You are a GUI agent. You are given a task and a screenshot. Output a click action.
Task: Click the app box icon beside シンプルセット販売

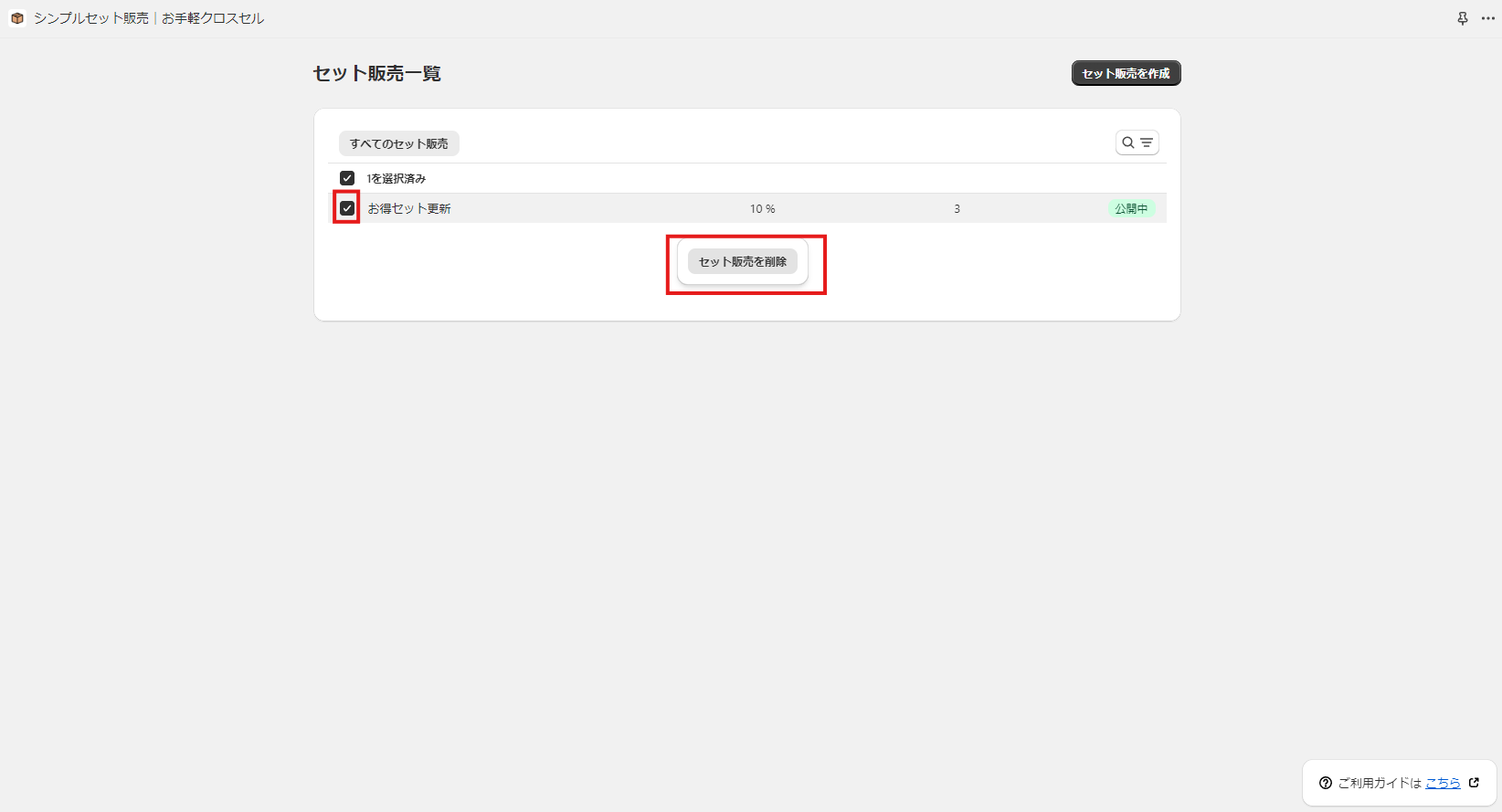[x=17, y=18]
